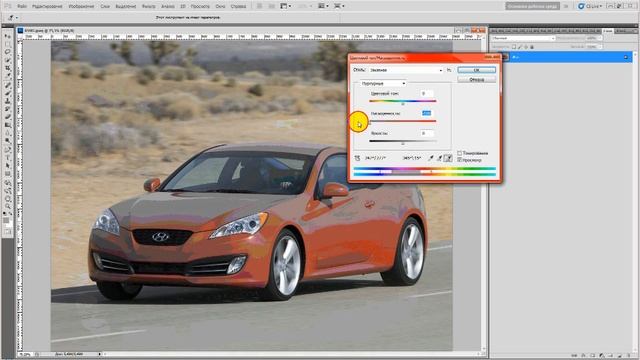
Task: Open the View Extras dropdown in application bar
Action: 286,6
